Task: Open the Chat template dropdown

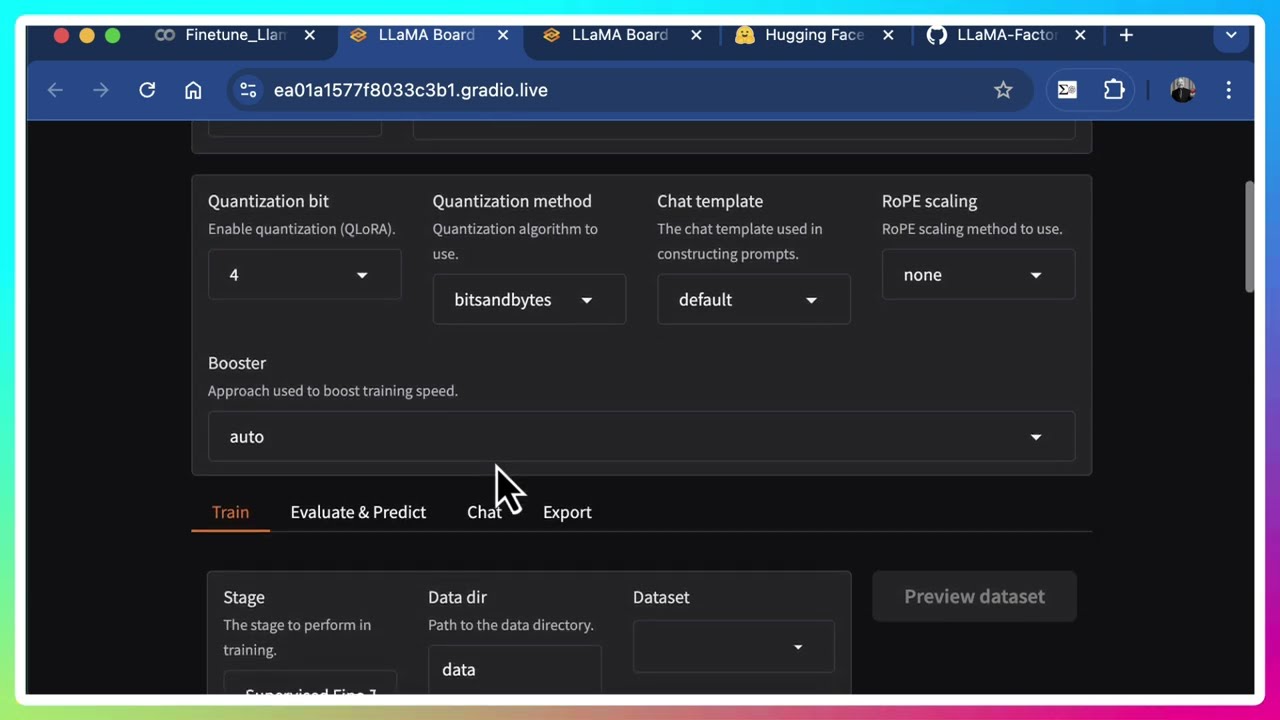Action: [x=754, y=300]
